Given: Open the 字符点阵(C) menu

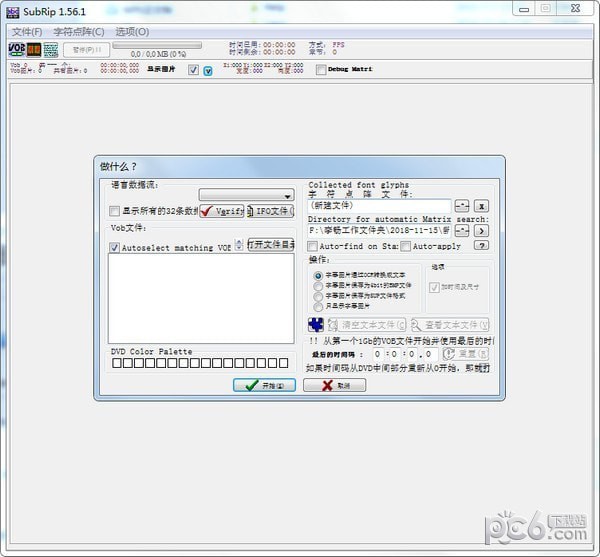Looking at the screenshot, I should tap(79, 32).
